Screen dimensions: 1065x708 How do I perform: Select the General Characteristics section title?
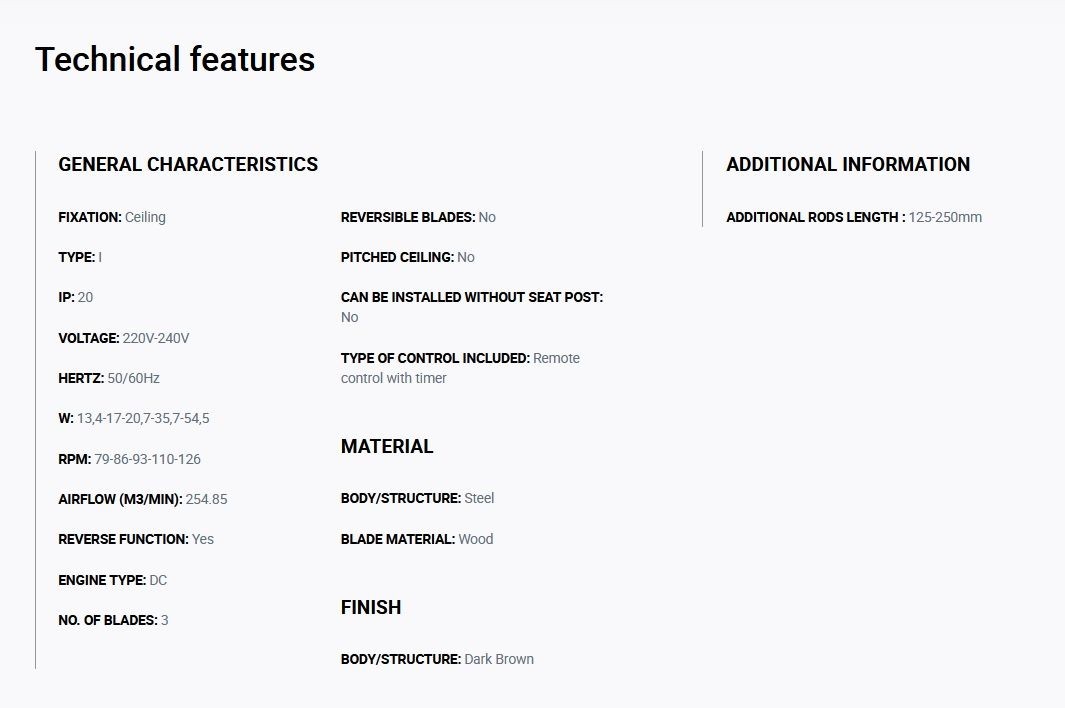click(x=188, y=164)
